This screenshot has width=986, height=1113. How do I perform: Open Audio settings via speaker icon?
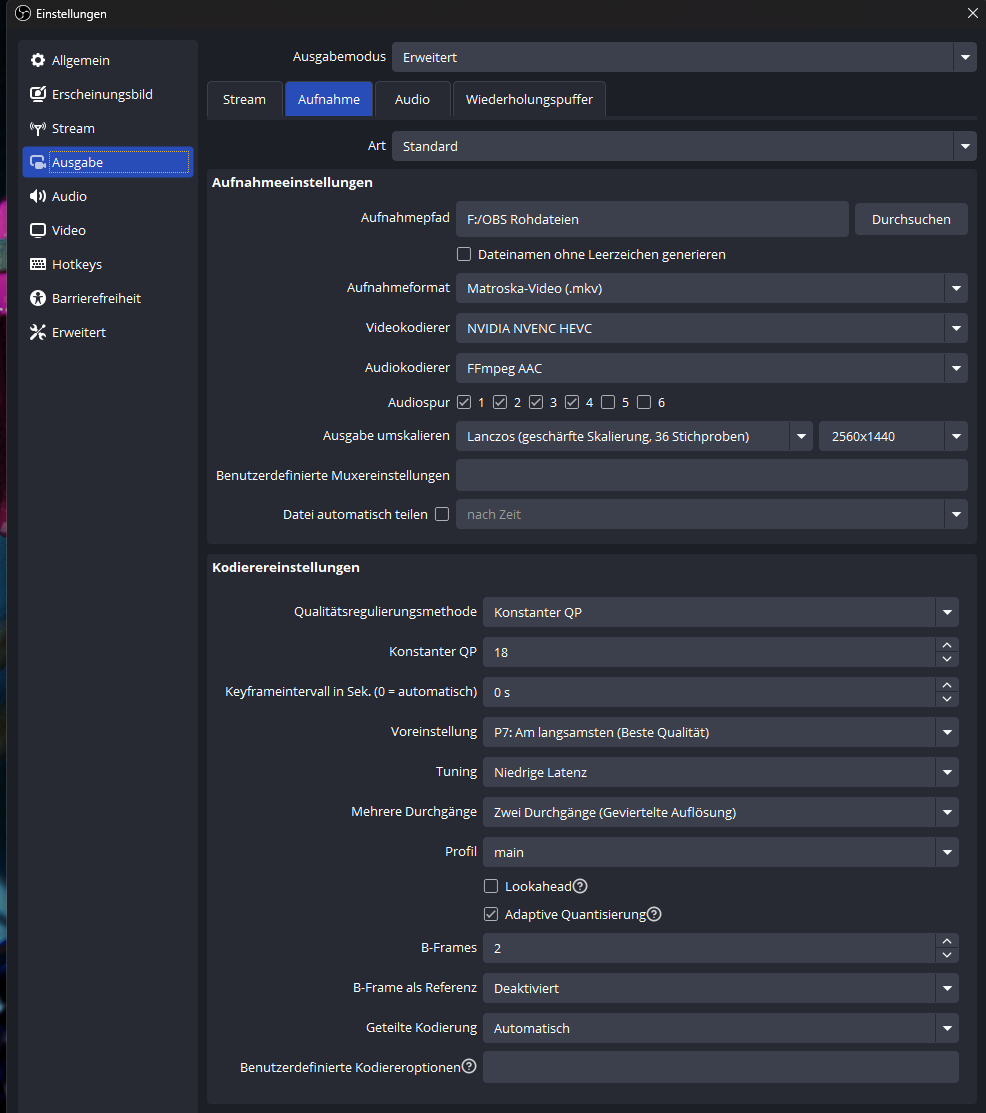pyautogui.click(x=38, y=197)
